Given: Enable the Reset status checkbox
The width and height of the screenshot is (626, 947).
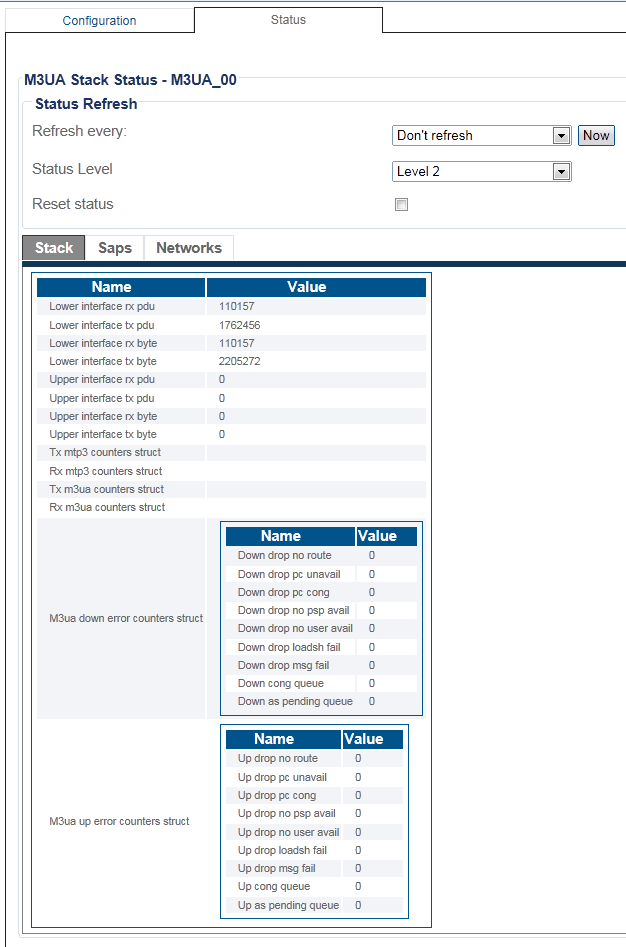Looking at the screenshot, I should point(402,205).
